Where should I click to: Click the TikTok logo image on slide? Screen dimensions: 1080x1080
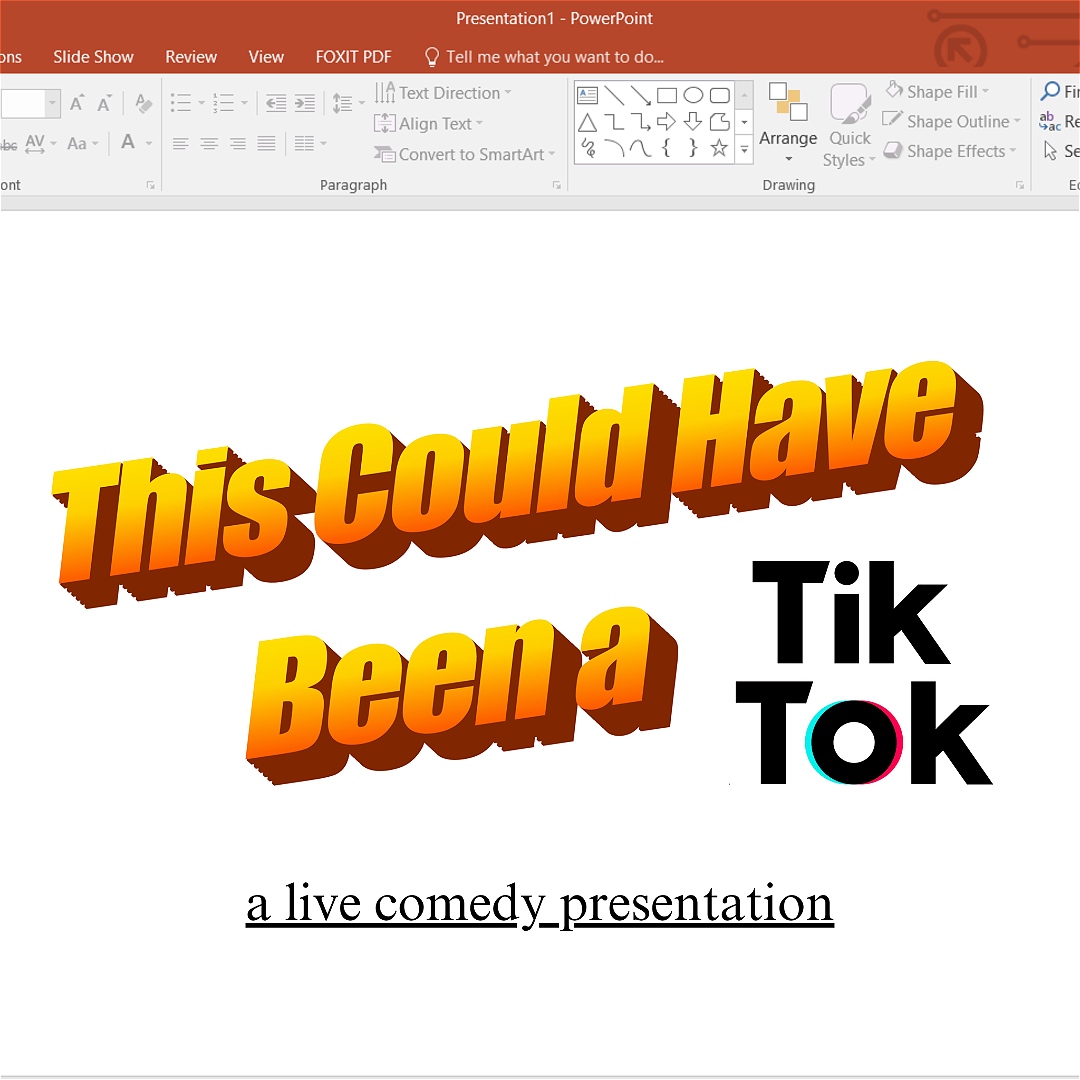pos(864,674)
